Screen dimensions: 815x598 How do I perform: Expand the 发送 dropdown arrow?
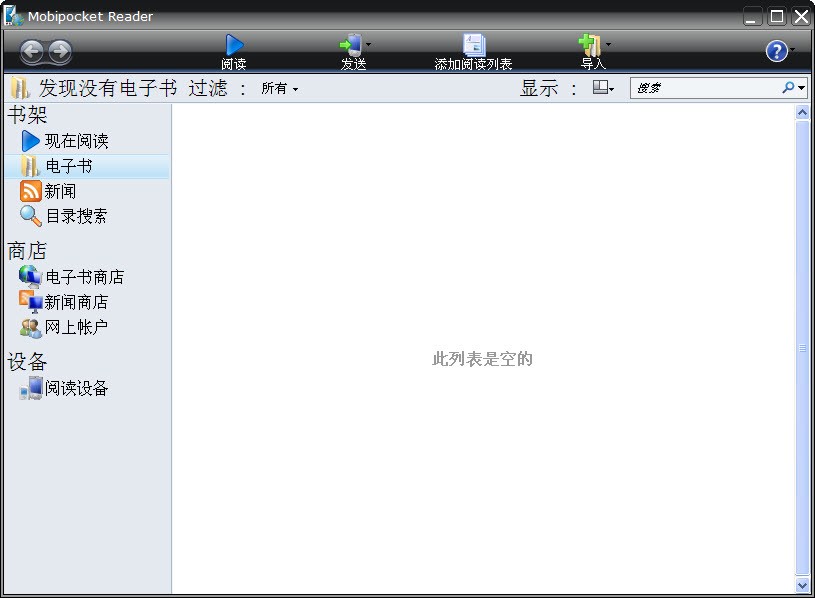(366, 45)
